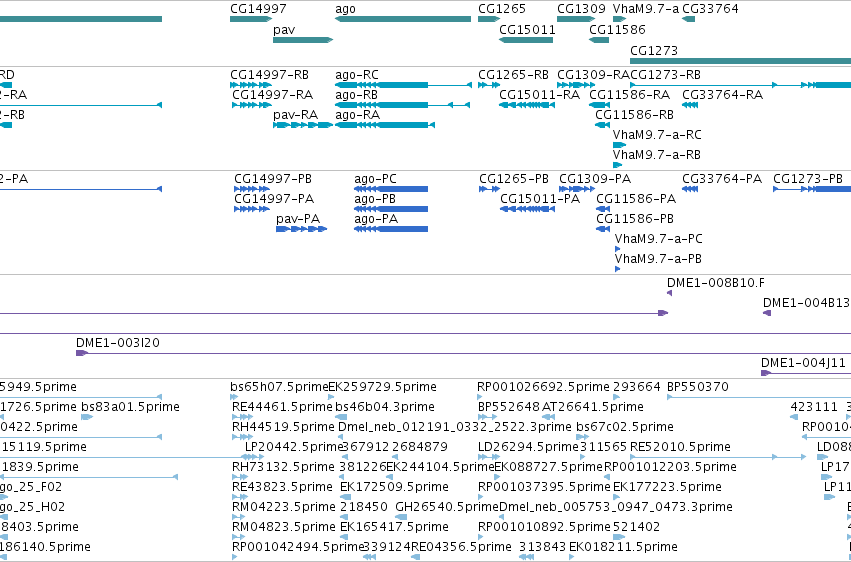Select the CG1309-RA transcript label
This screenshot has height=562, width=851.
[593, 75]
